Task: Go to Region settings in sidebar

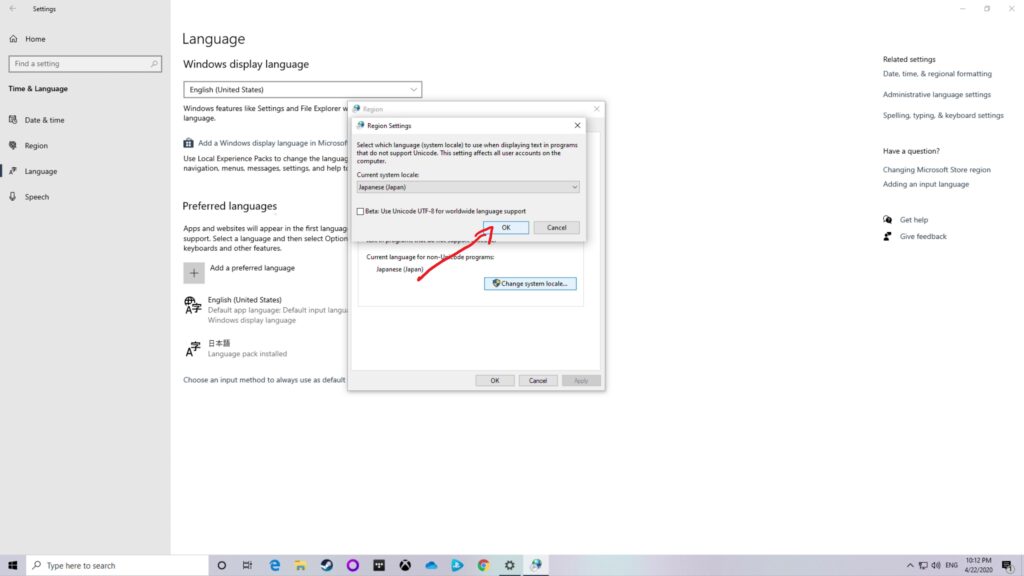Action: [x=36, y=146]
